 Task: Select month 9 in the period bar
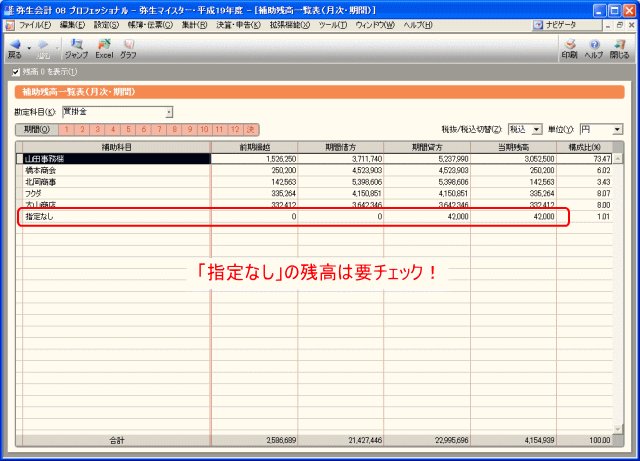[x=190, y=130]
